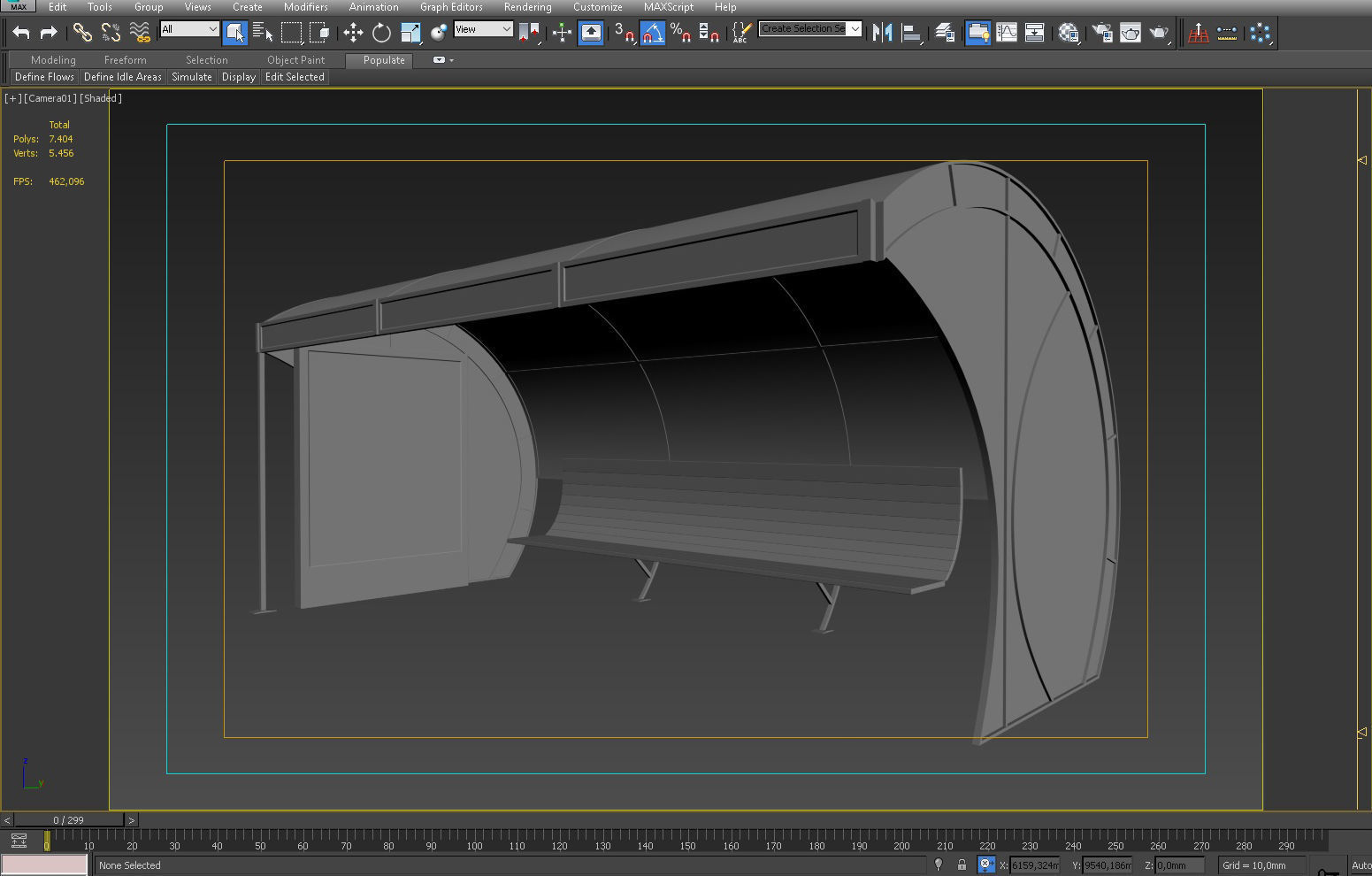Select the Place object tool (sphere icon)
The height and width of the screenshot is (876, 1372).
tap(439, 33)
